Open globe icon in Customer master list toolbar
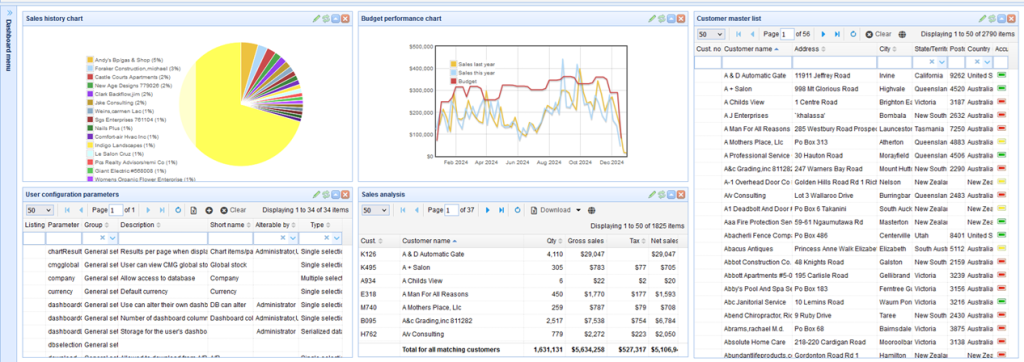This screenshot has height=362, width=1024. click(903, 34)
